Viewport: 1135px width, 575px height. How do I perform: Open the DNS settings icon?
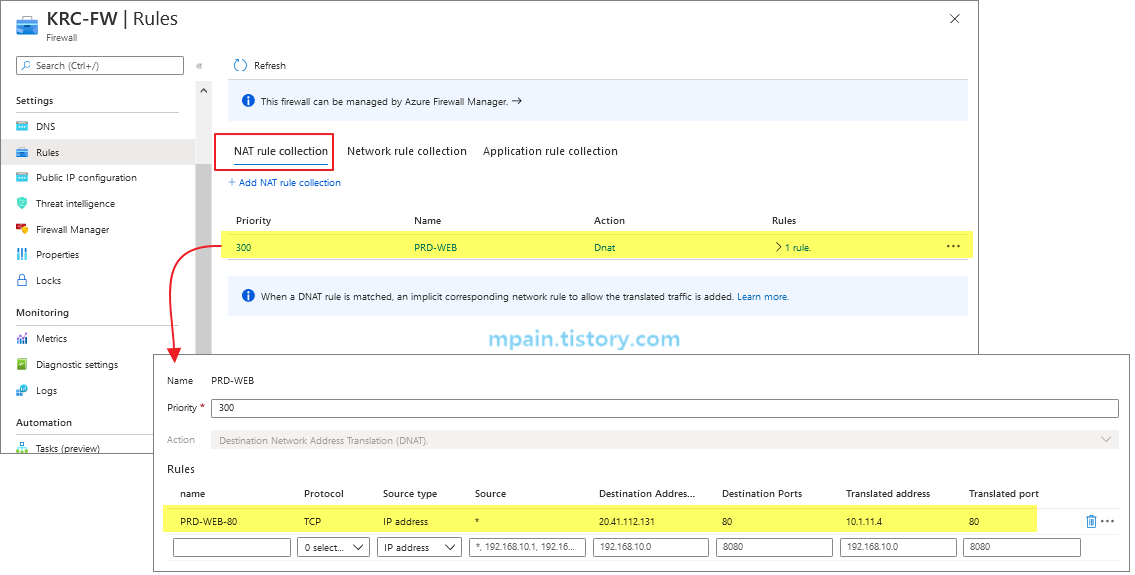(22, 127)
